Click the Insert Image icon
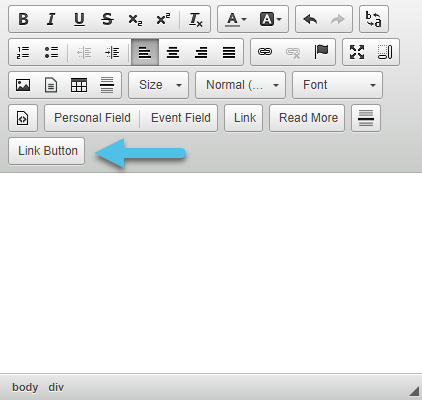This screenshot has width=422, height=400. coord(23,85)
